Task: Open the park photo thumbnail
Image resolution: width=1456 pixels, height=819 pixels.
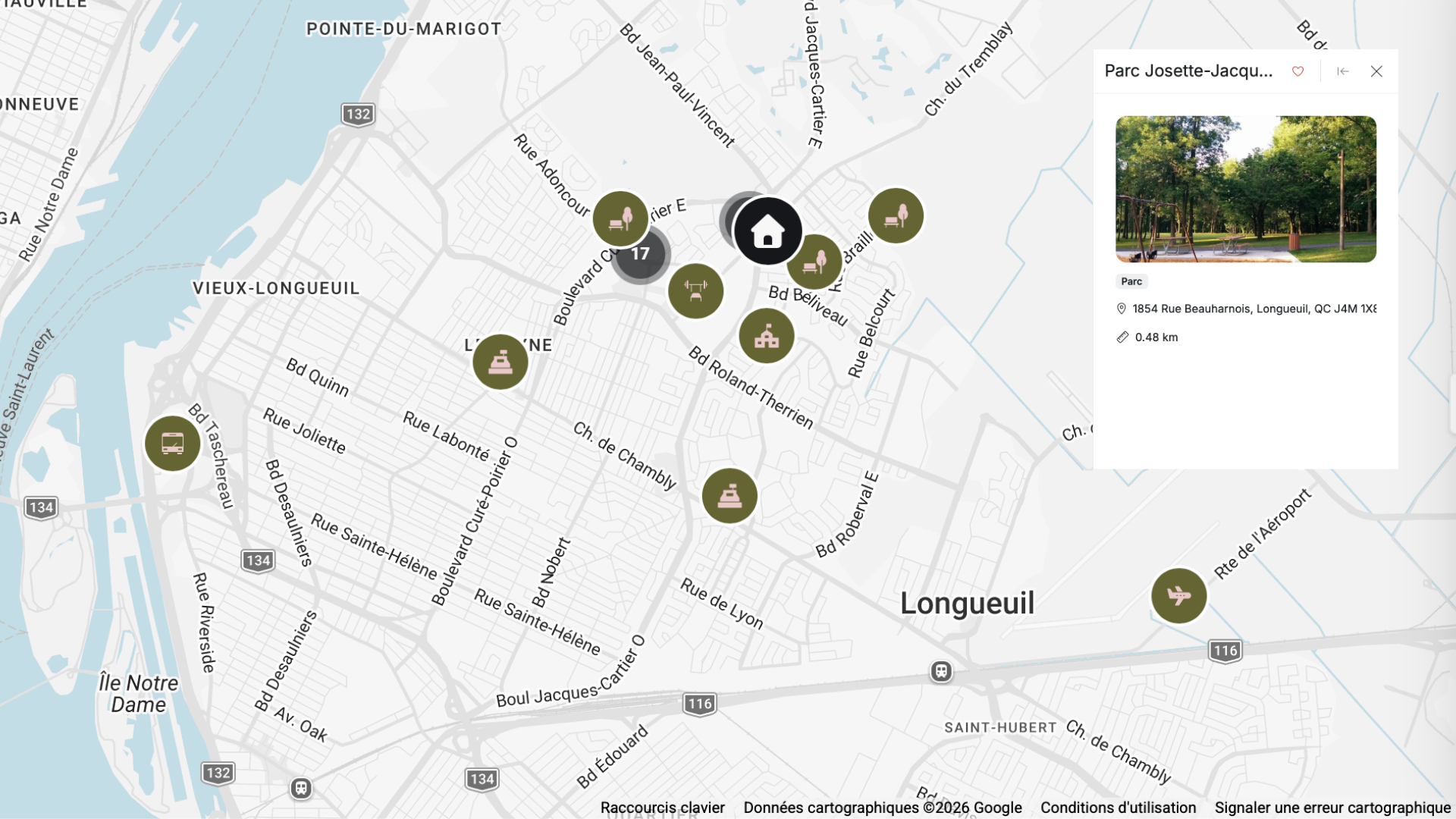Action: [x=1245, y=189]
